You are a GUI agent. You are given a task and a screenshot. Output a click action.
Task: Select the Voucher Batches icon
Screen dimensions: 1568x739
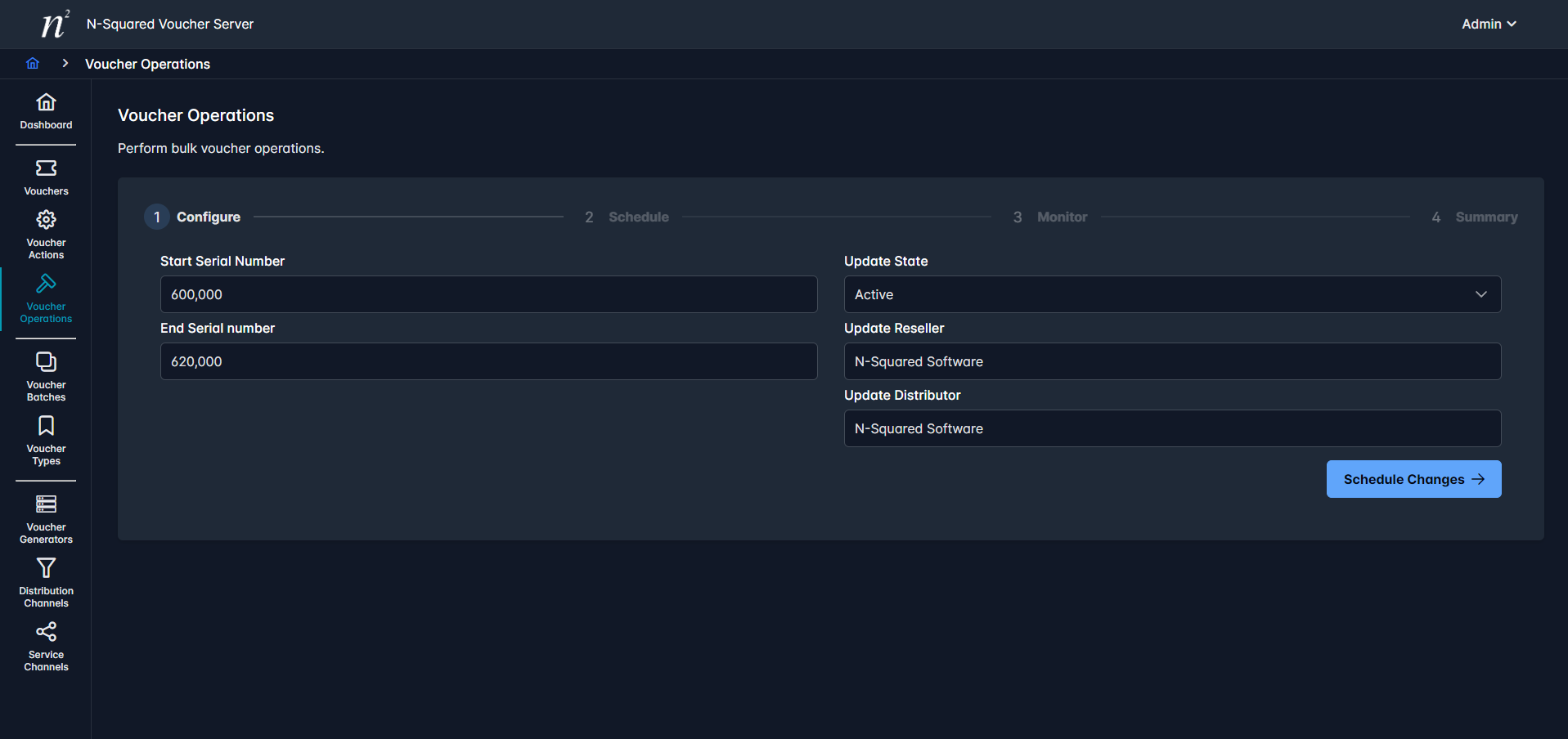tap(46, 362)
